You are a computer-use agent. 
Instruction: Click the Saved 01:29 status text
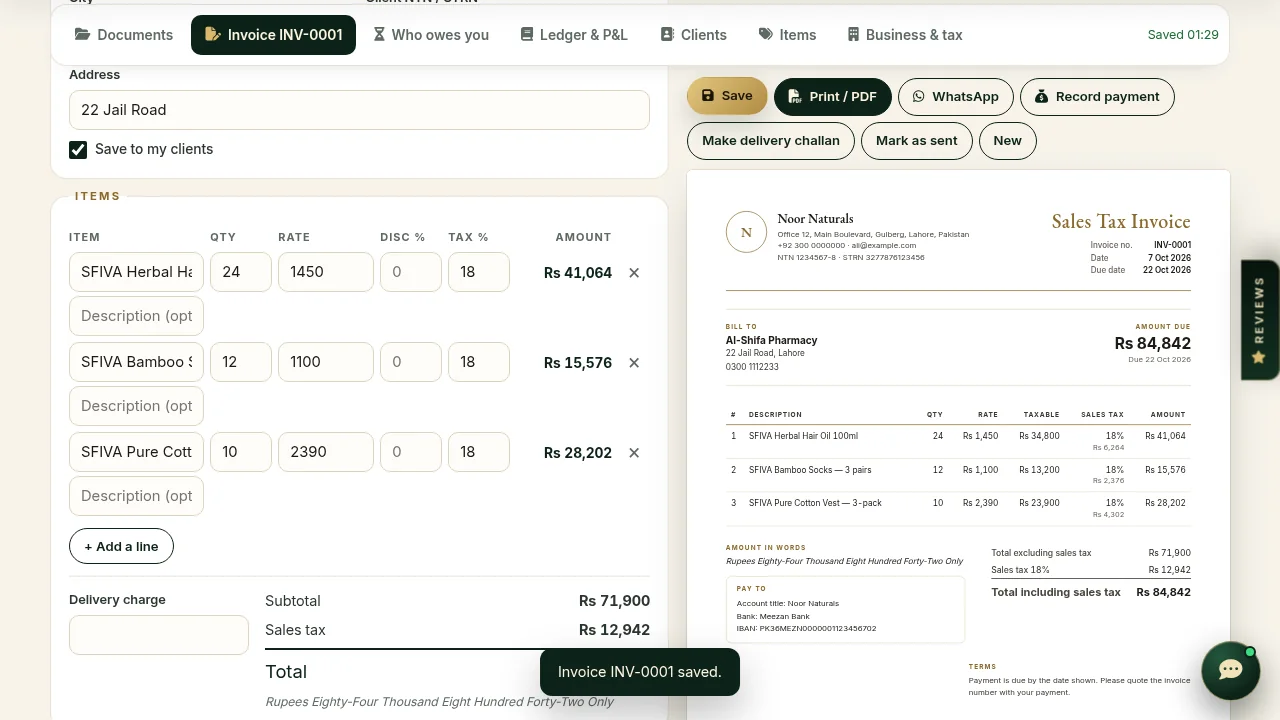pos(1183,35)
